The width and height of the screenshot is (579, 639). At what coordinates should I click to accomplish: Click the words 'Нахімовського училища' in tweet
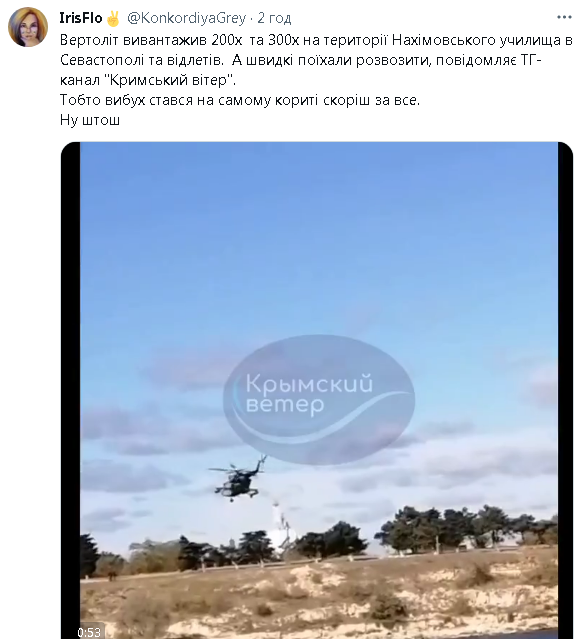[x=481, y=40]
